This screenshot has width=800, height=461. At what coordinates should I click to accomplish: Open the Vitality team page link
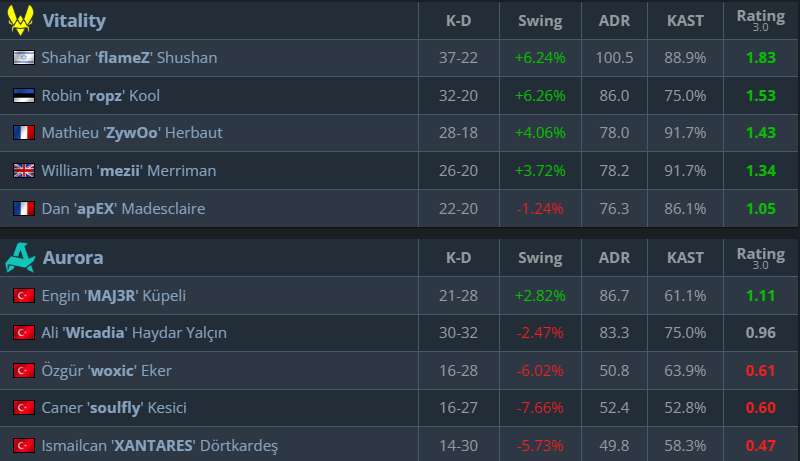74,21
